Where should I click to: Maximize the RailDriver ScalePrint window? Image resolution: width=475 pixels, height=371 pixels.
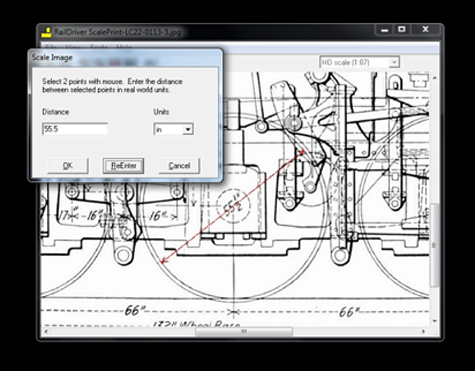pos(402,30)
